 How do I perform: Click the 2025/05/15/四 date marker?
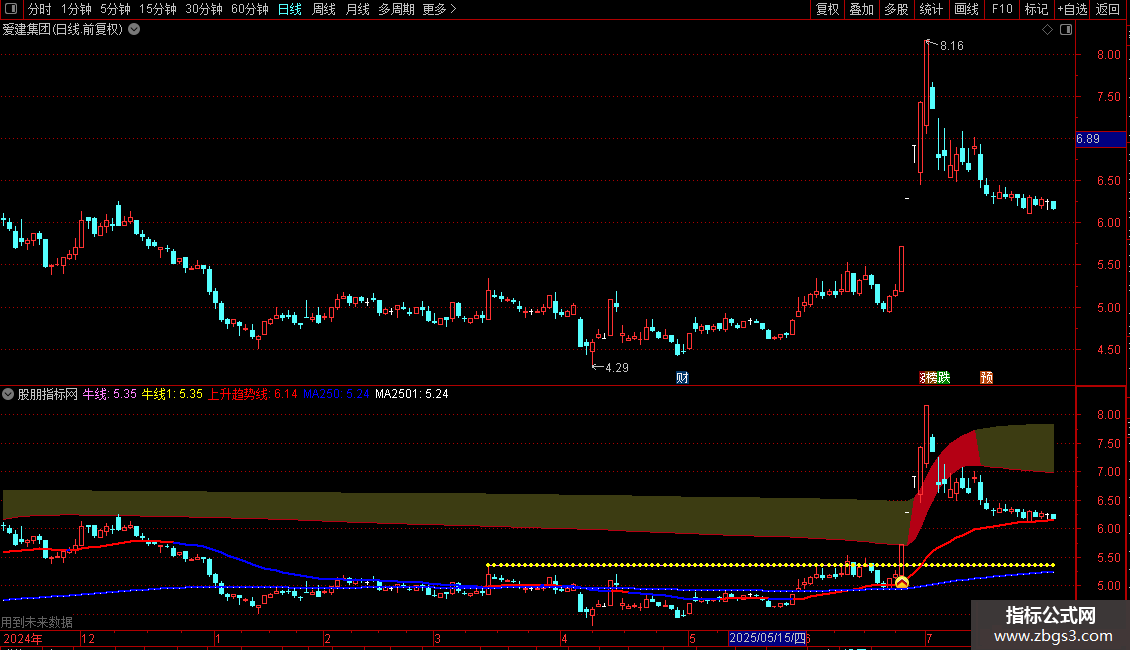(768, 638)
